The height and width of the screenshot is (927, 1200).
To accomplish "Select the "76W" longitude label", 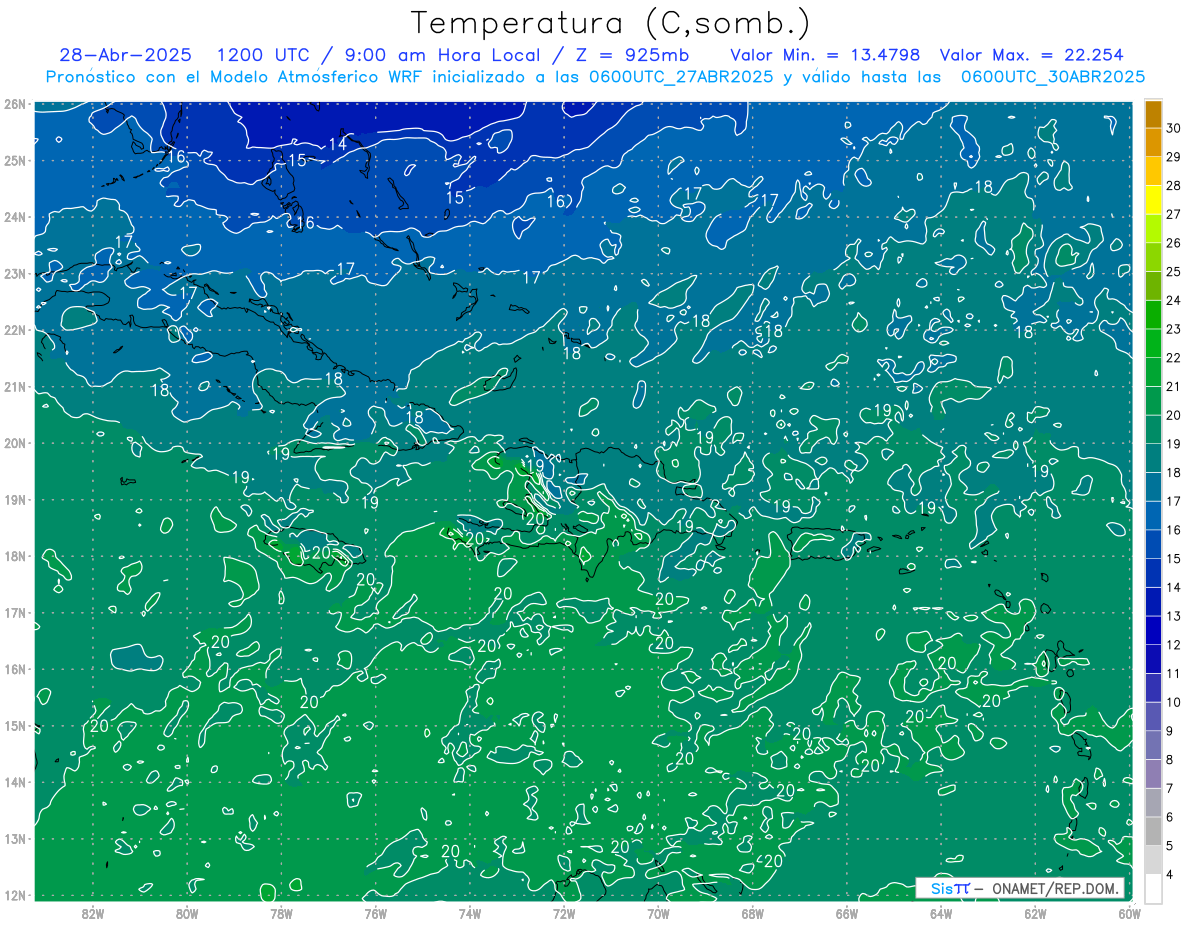I will (x=375, y=912).
